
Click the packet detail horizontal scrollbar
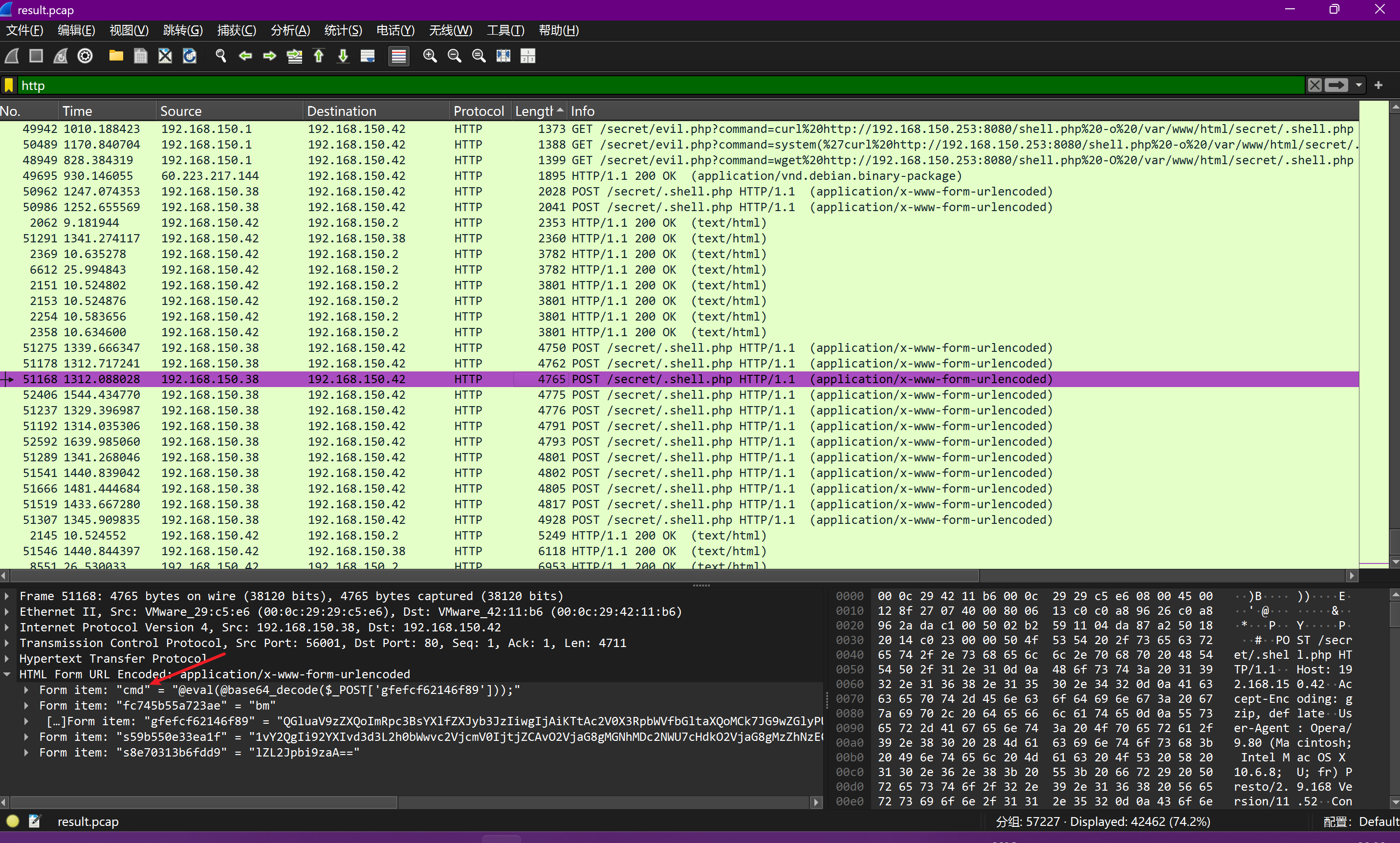click(204, 802)
